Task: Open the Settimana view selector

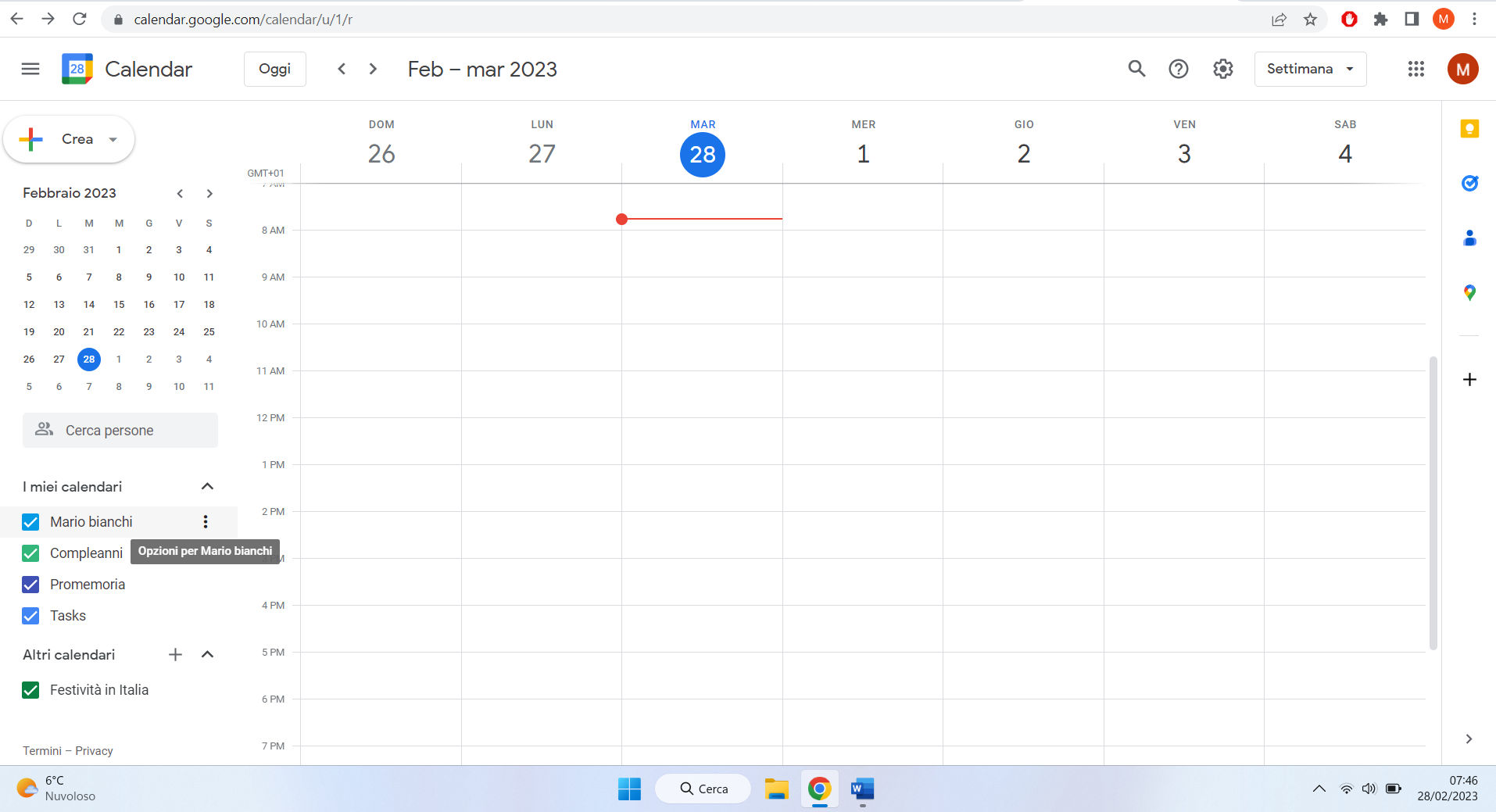Action: click(1310, 69)
